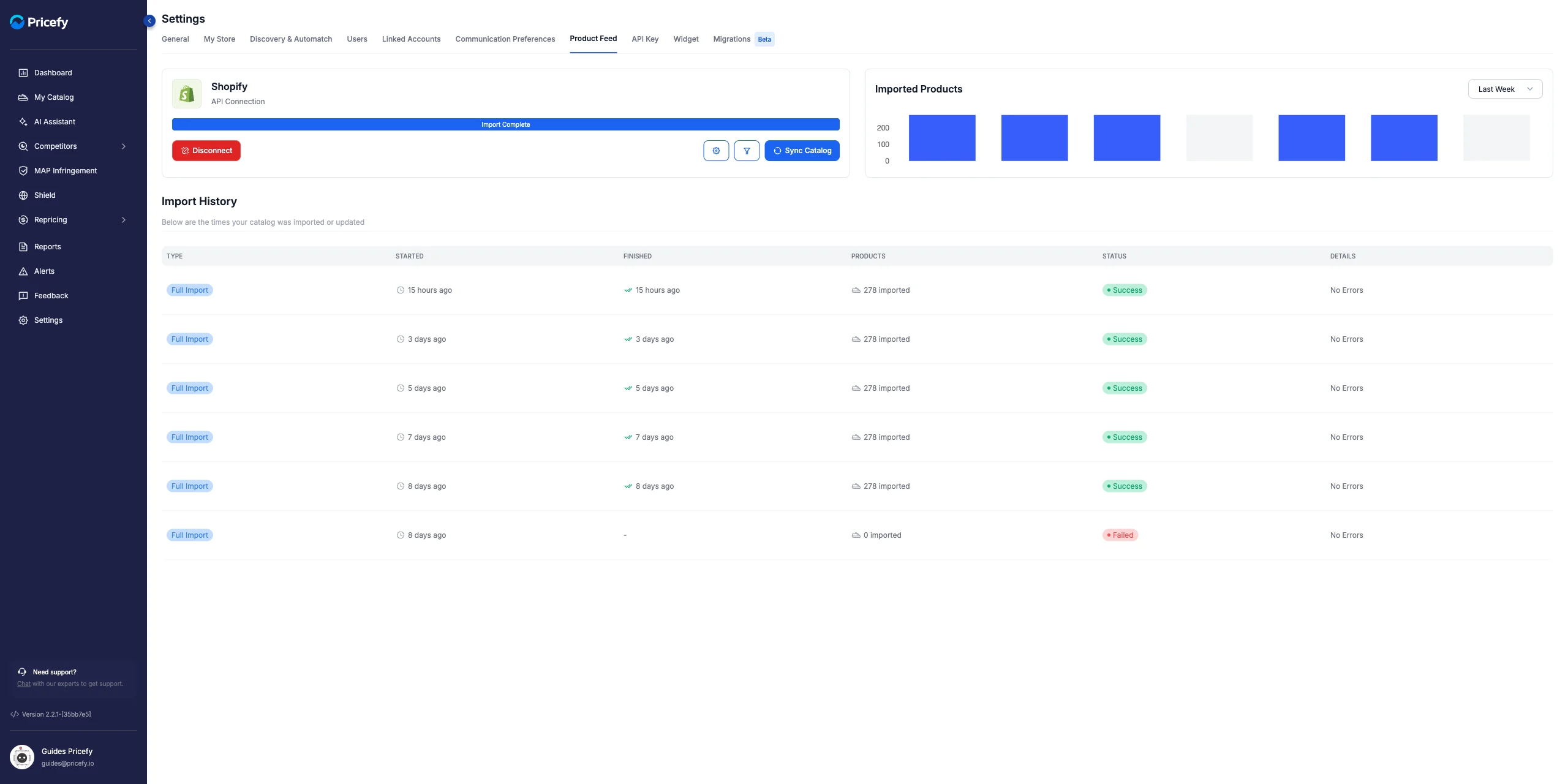Click the PRODUCTS column header

coord(868,256)
